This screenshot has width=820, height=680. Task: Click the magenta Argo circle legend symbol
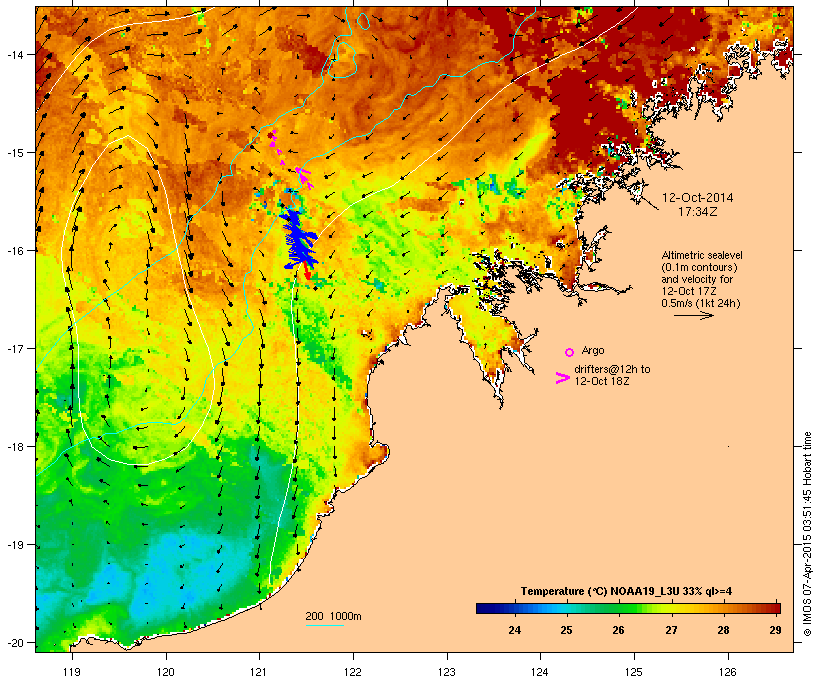[570, 352]
